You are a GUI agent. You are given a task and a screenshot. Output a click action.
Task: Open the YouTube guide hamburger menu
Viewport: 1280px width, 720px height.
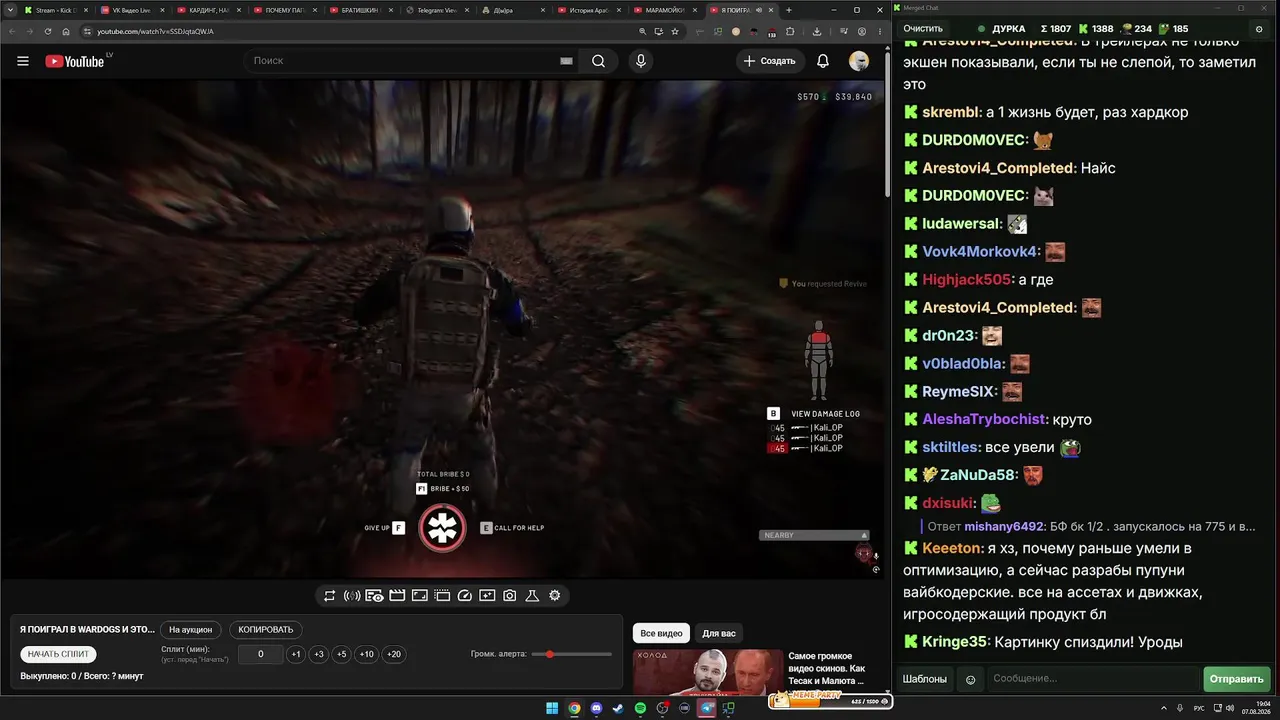(23, 61)
